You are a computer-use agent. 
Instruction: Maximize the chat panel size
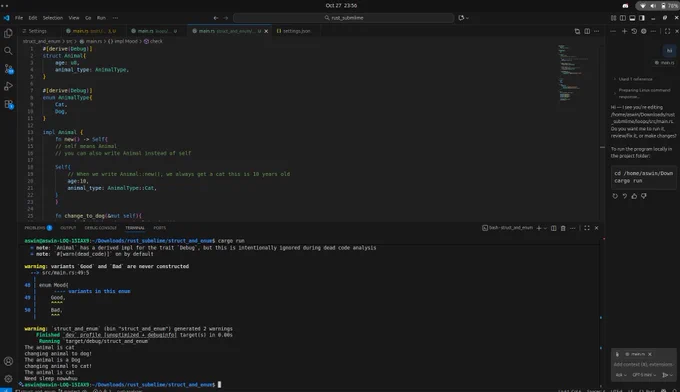667,31
